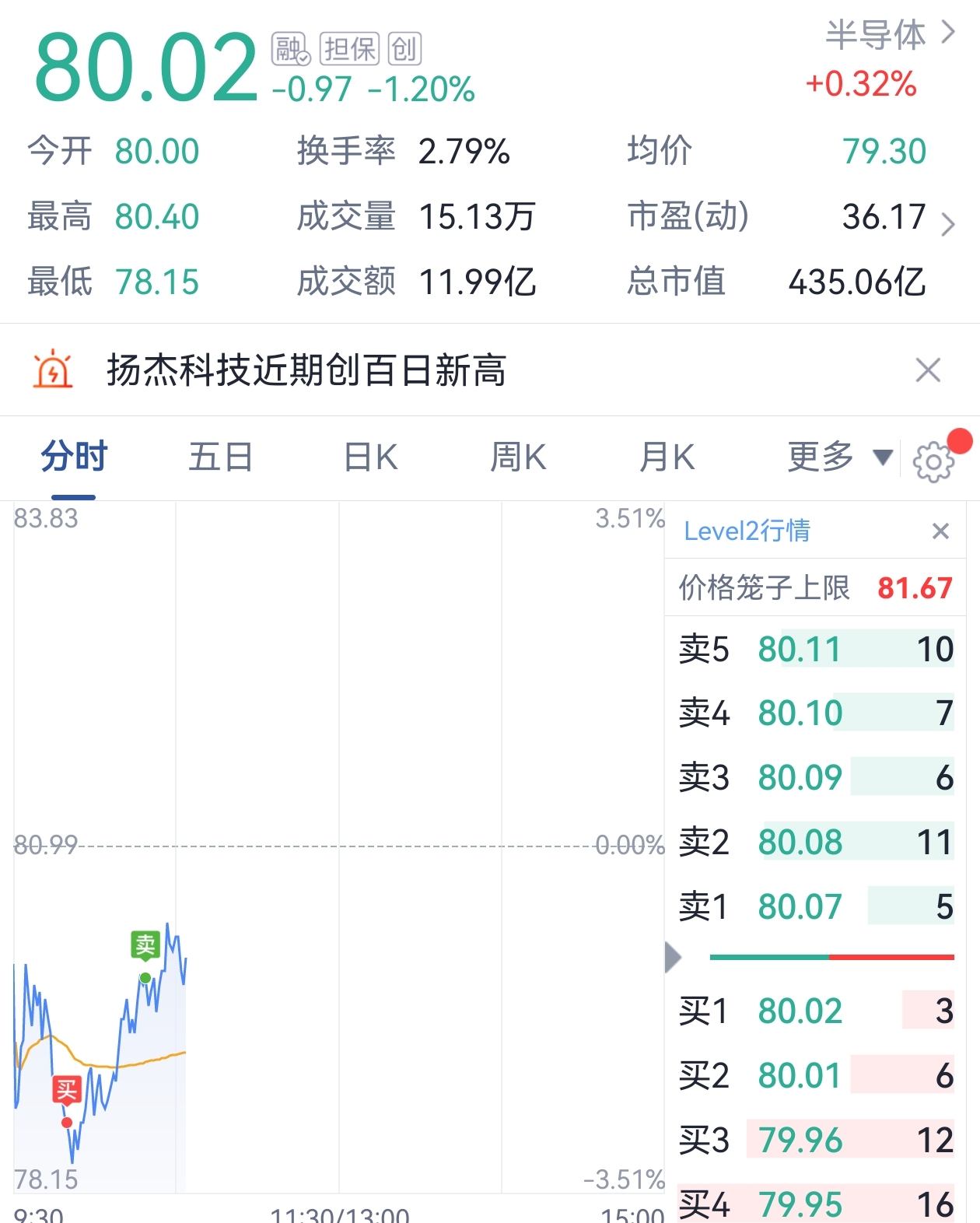Select 卖5 row at 80.11
This screenshot has width=980, height=1223.
coord(816,649)
